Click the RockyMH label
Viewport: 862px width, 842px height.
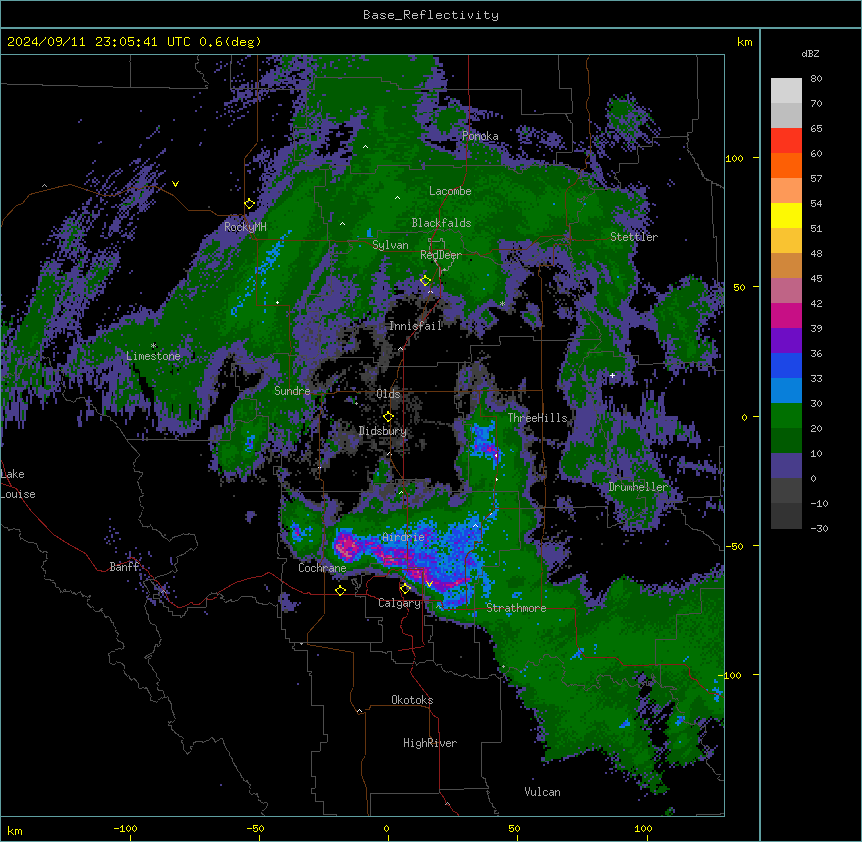click(245, 227)
